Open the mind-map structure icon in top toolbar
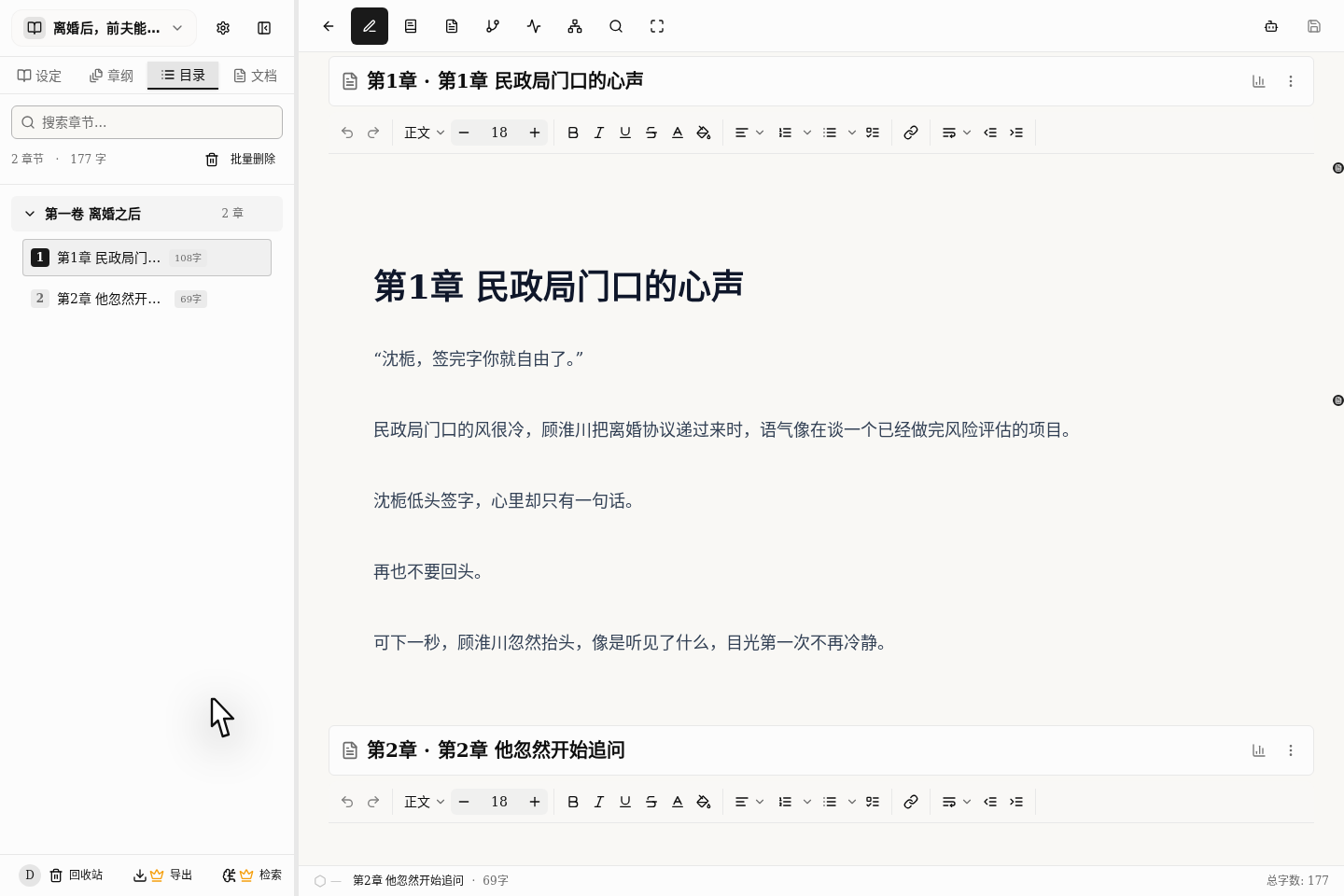The height and width of the screenshot is (896, 1344). tap(575, 26)
